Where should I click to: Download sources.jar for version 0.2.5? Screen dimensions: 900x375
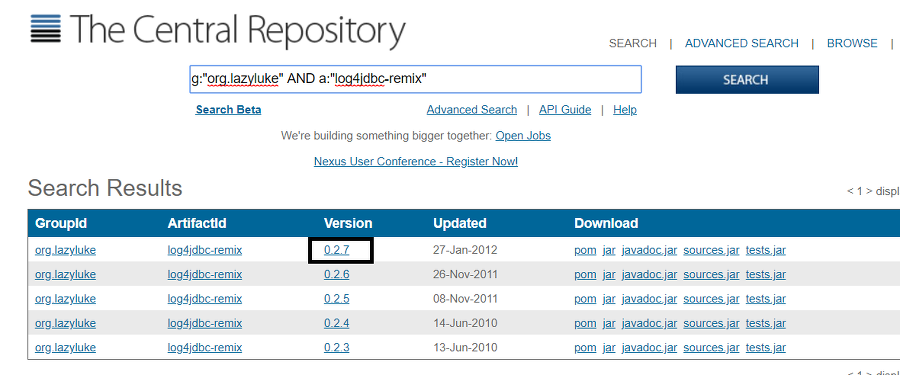point(711,299)
